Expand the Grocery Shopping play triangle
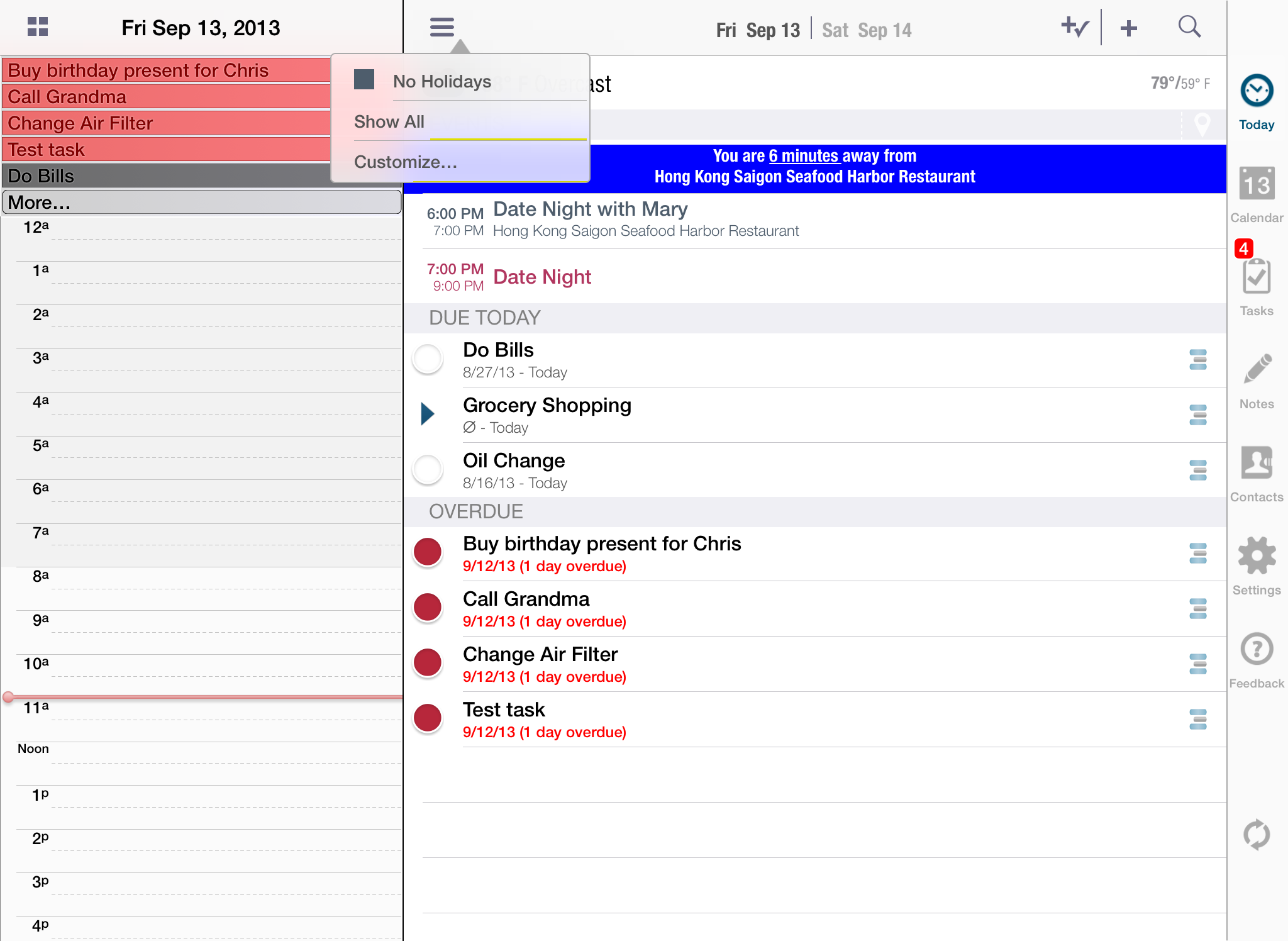 click(x=427, y=414)
